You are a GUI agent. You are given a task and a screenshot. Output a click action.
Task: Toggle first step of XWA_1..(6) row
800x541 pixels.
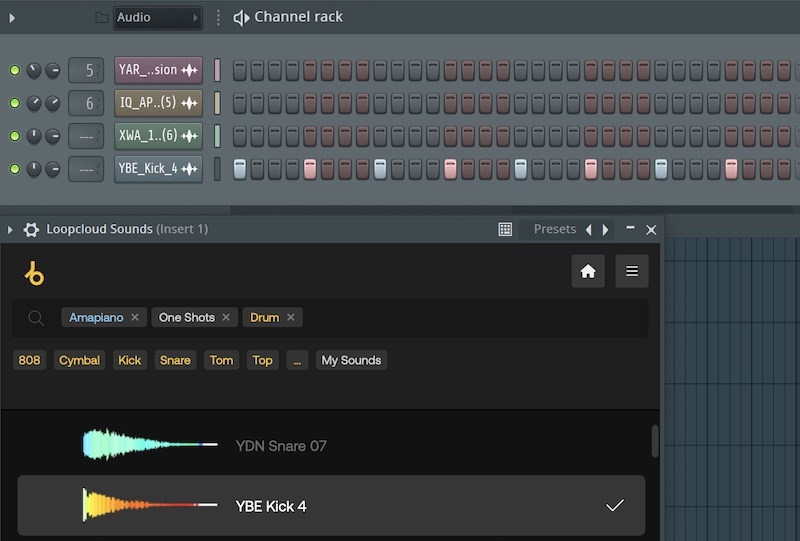coord(239,136)
